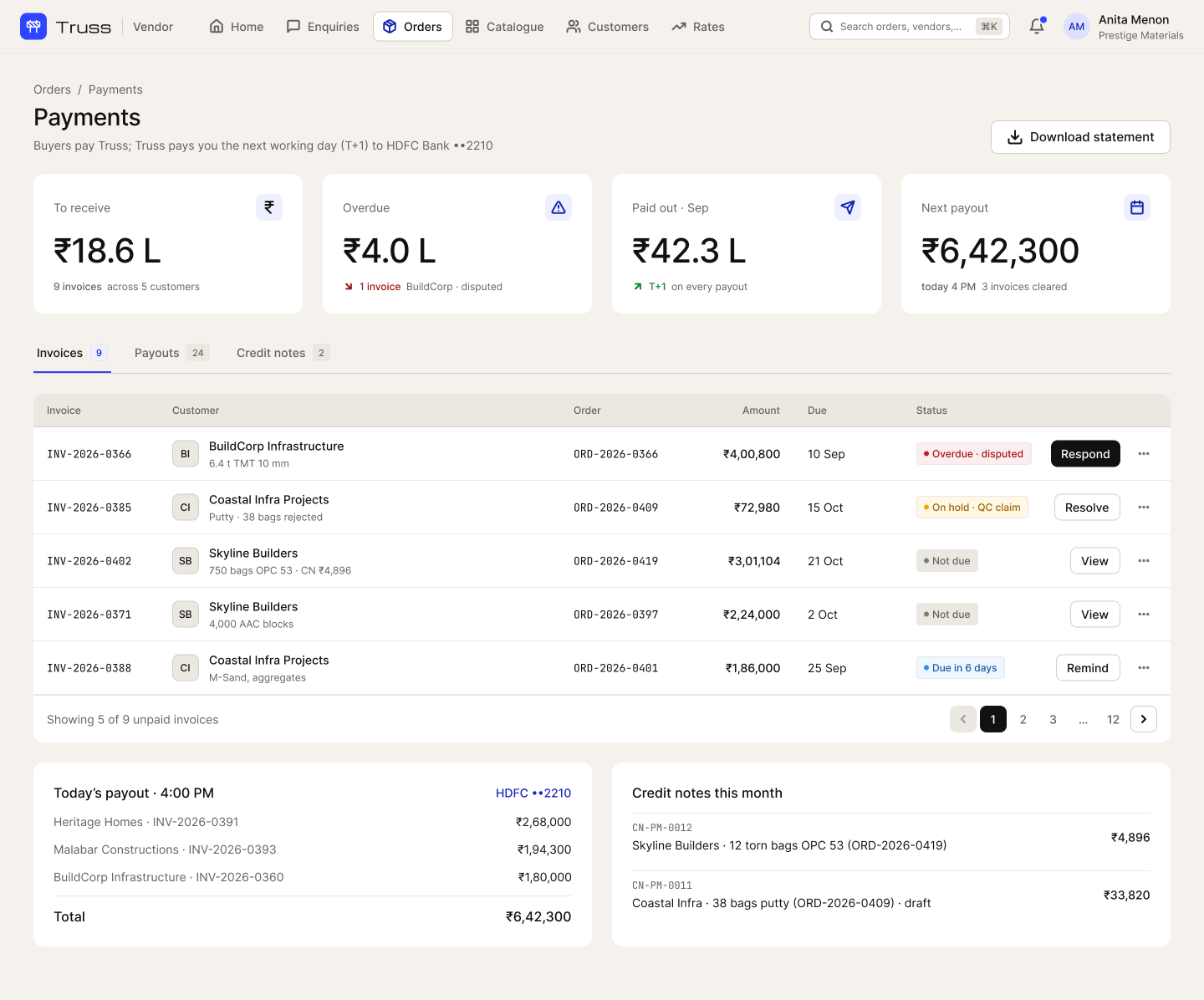Click the 1 invoice link on Overdue card

(380, 287)
